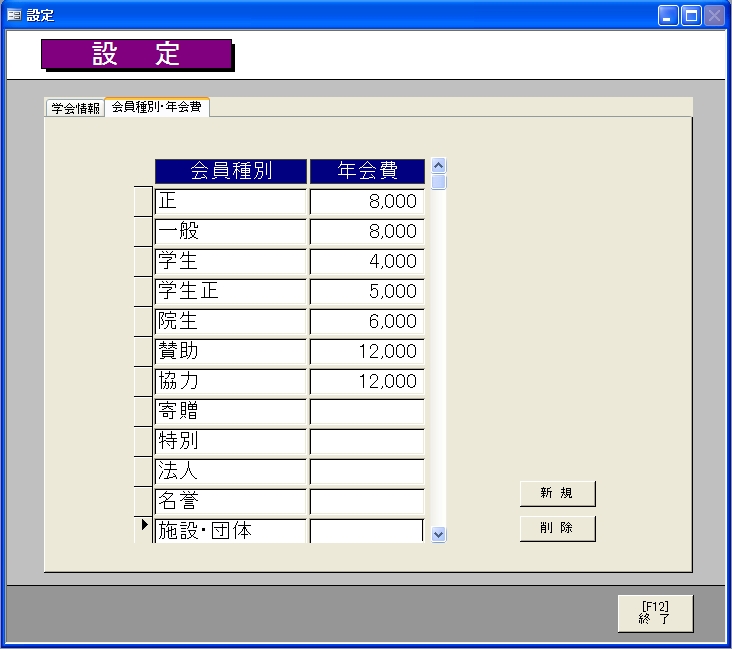Click the list scrollbar thumb
This screenshot has width=732, height=649.
438,182
